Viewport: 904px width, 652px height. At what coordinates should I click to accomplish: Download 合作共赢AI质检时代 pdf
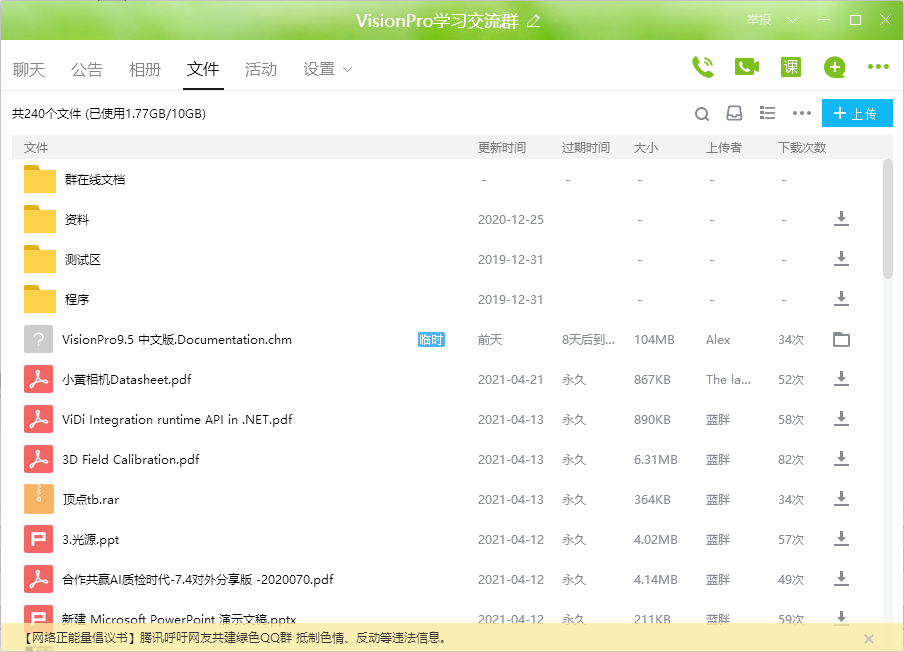click(841, 578)
